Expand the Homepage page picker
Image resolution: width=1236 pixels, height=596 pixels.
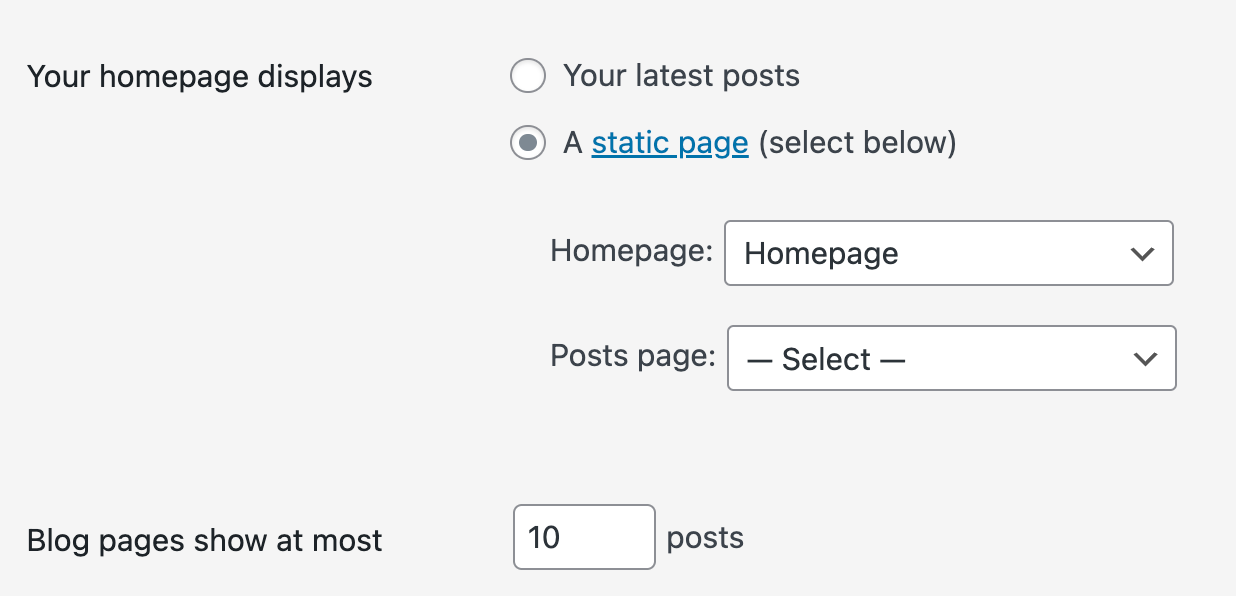(x=948, y=253)
